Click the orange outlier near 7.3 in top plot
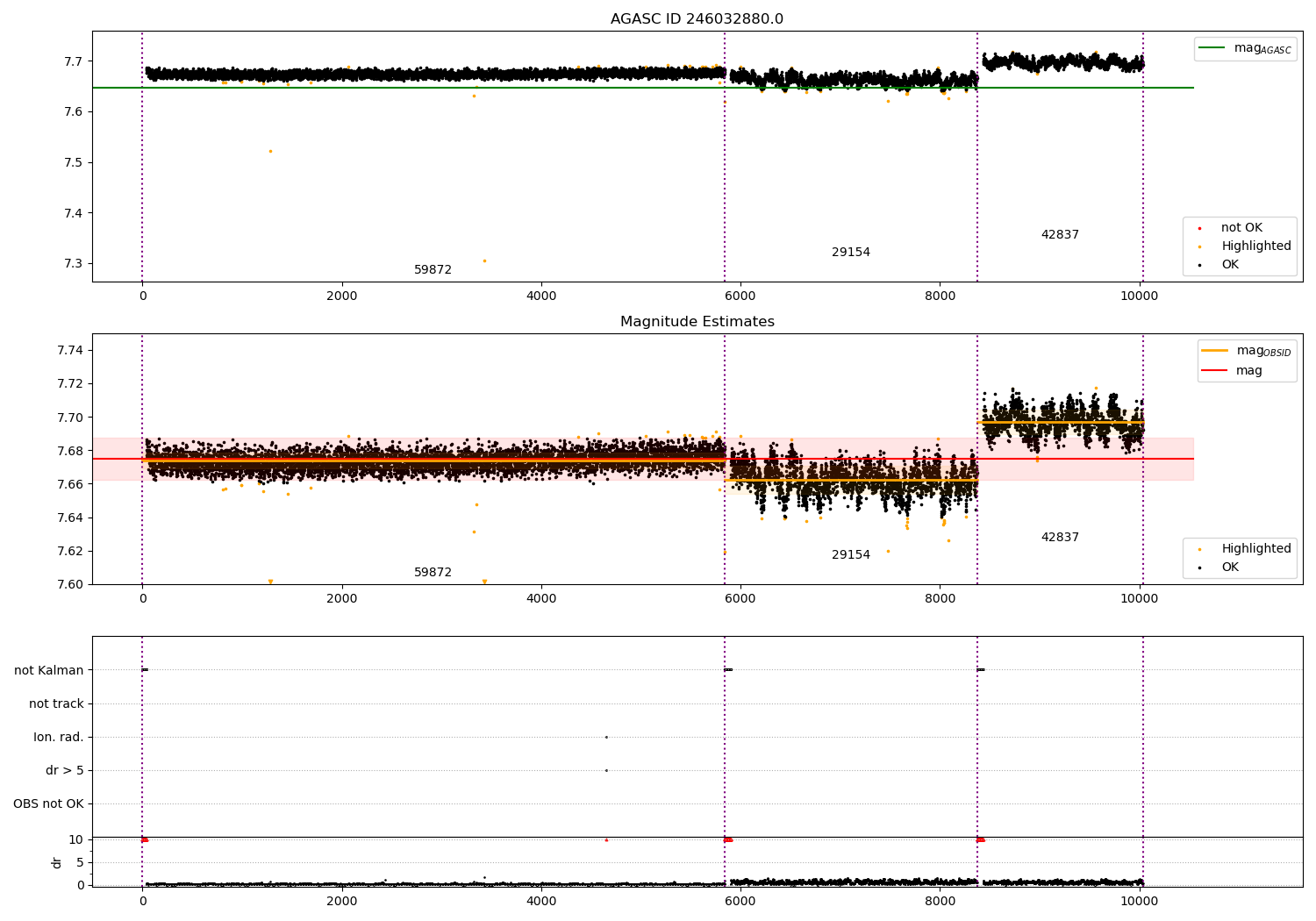1316x921 pixels. [x=484, y=261]
